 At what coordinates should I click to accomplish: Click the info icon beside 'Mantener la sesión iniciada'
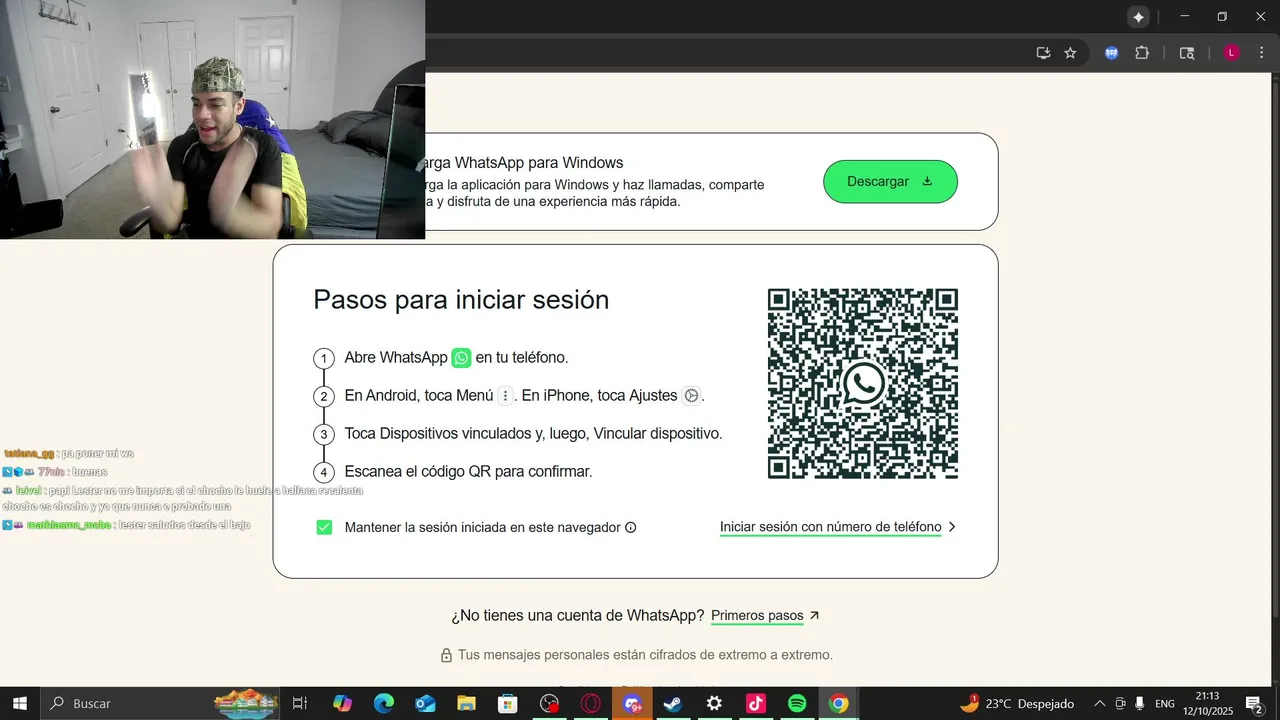630,527
